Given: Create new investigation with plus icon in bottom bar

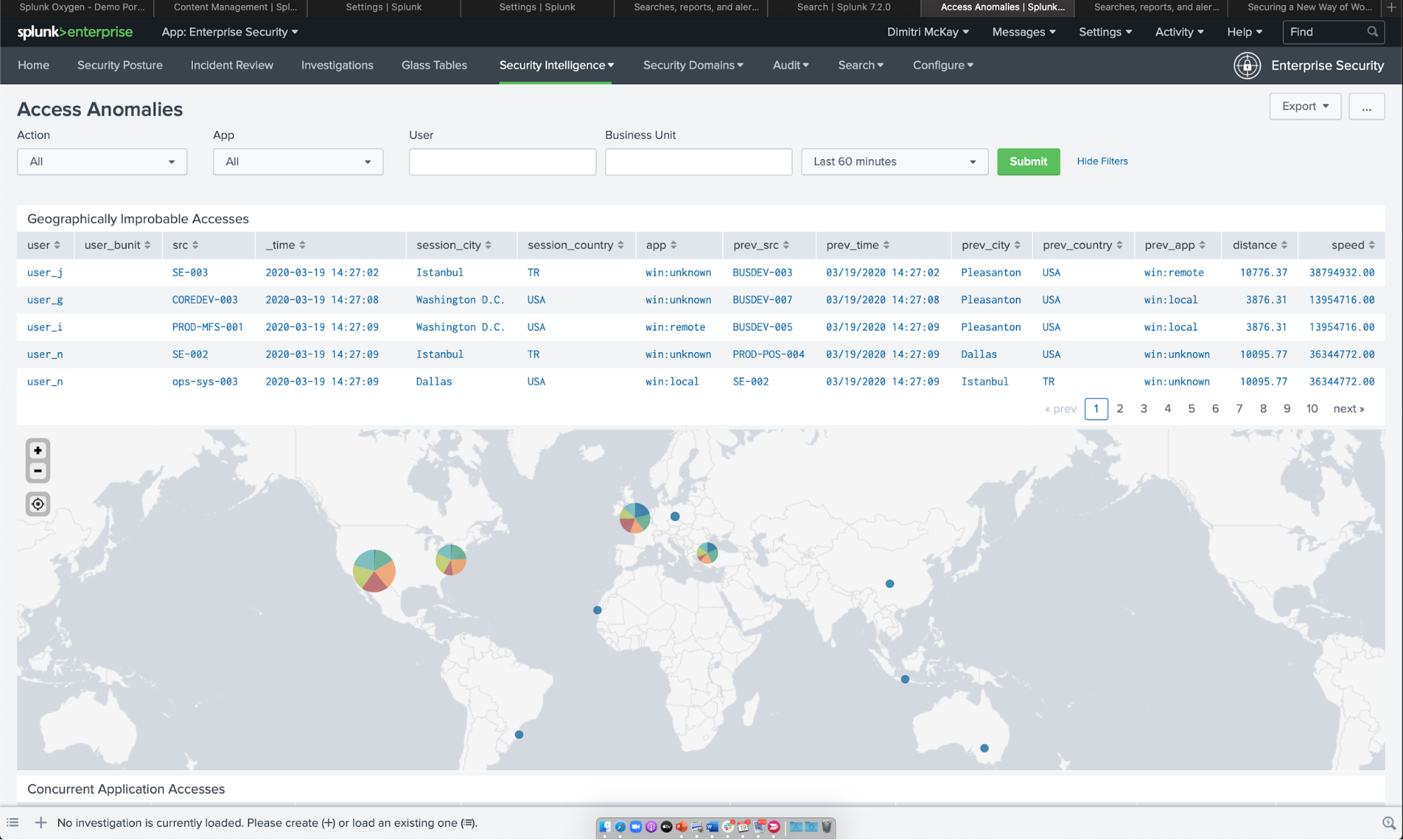Looking at the screenshot, I should pyautogui.click(x=41, y=822).
